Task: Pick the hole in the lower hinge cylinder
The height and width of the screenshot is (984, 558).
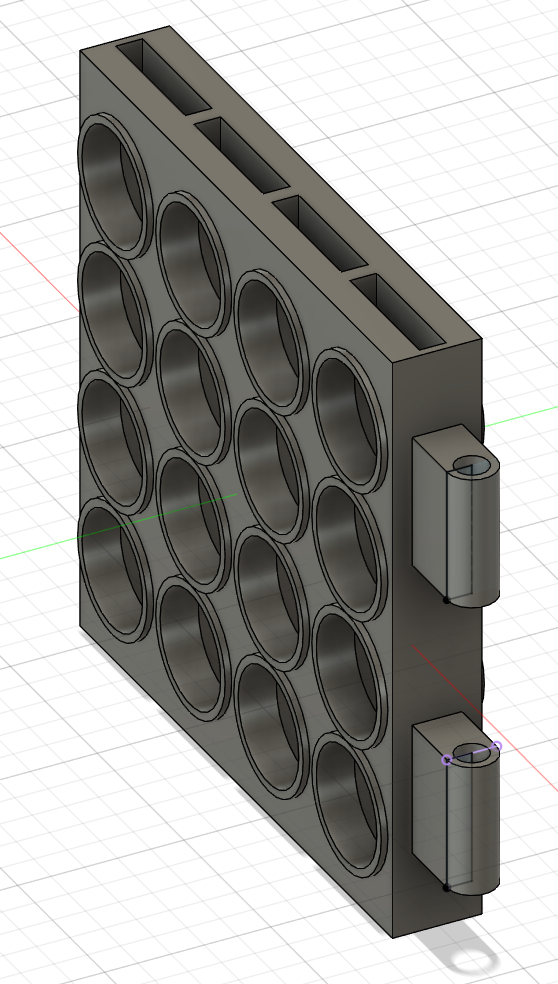Action: click(473, 754)
